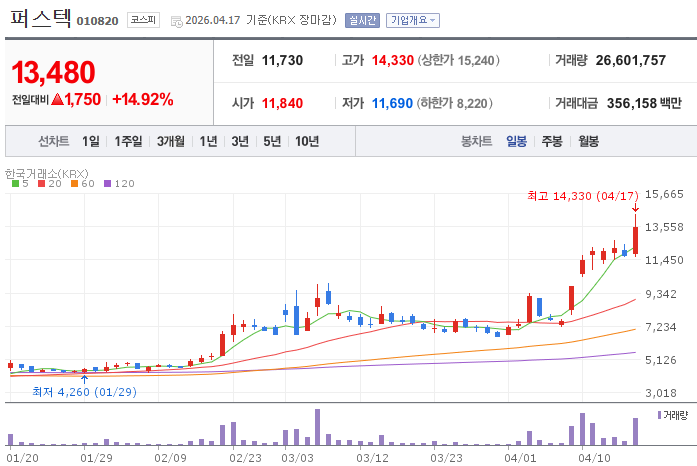Image resolution: width=697 pixels, height=466 pixels.
Task: Click the green 5-day moving average swatch
Action: (x=15, y=184)
